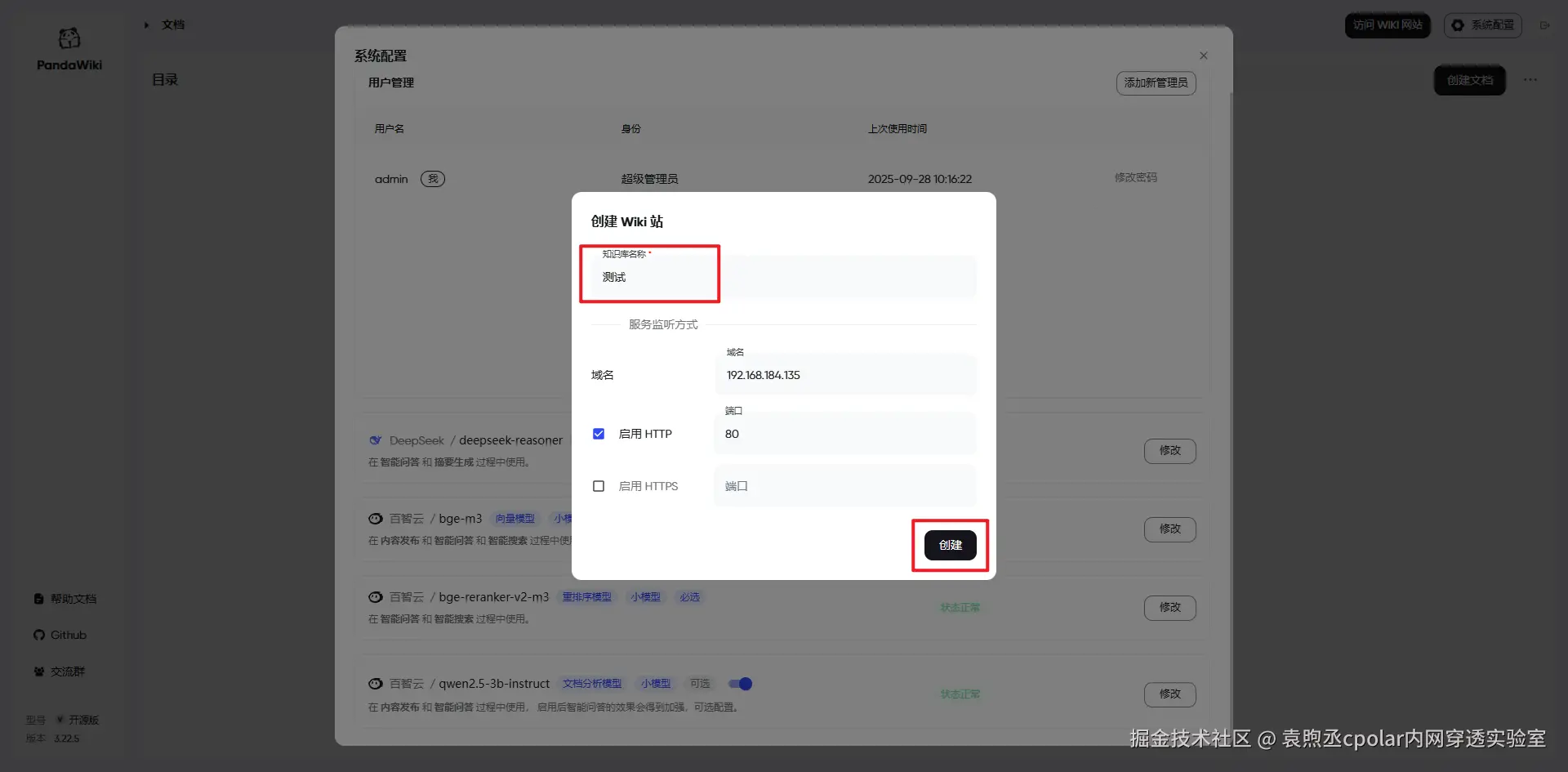Viewport: 1568px width, 772px height.
Task: Open the 交流群 community group icon
Action: coord(39,672)
